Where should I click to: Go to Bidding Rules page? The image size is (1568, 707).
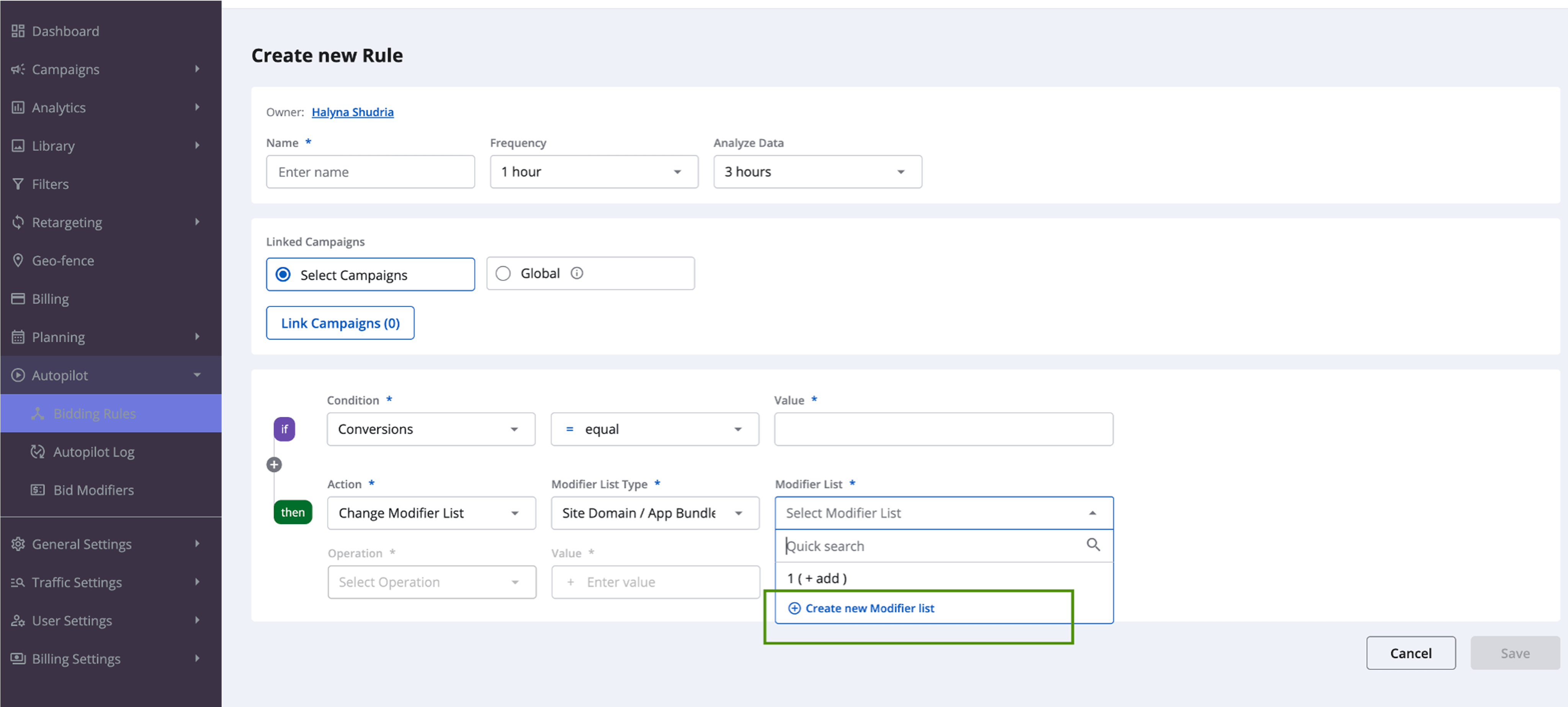(x=111, y=414)
